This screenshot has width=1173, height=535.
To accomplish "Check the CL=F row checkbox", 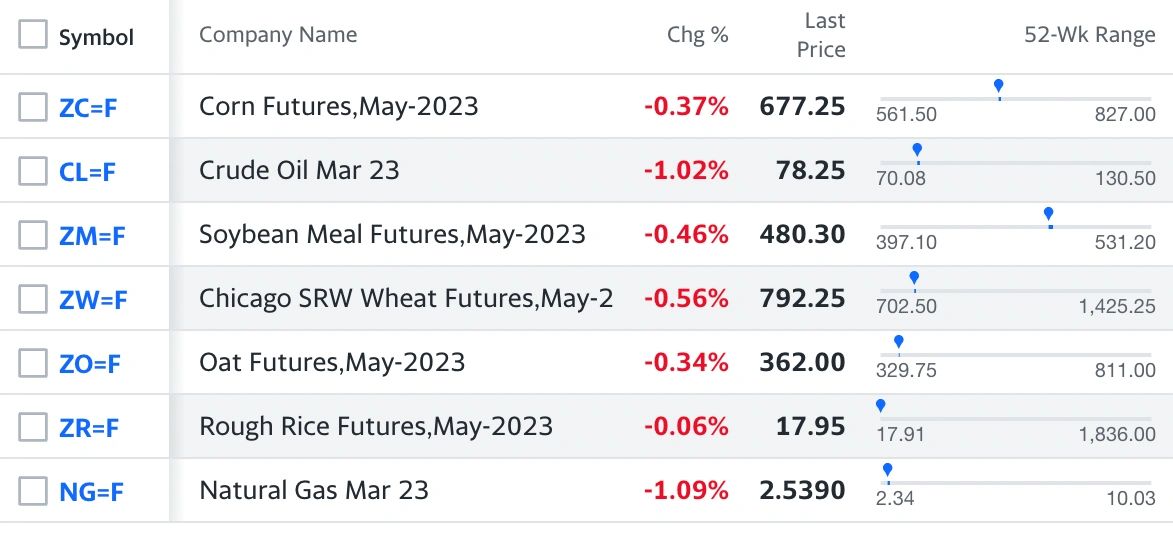I will [33, 171].
